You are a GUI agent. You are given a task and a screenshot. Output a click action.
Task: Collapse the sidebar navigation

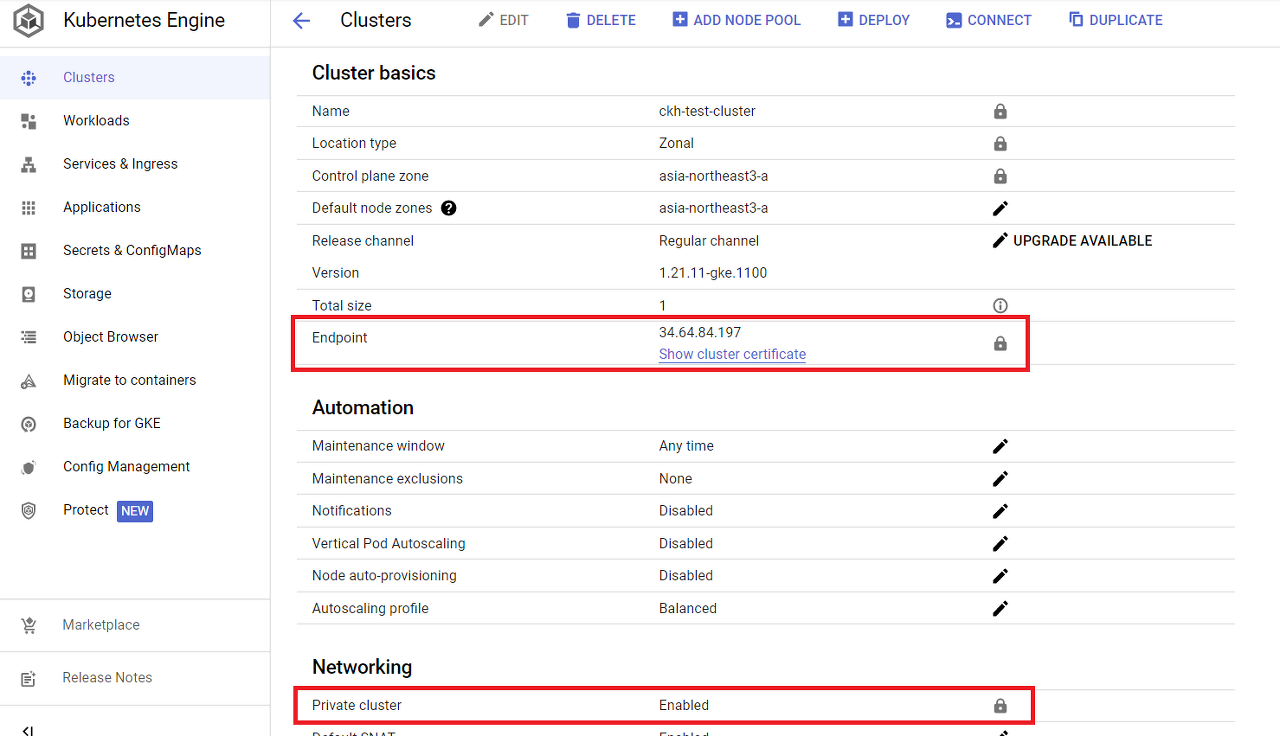(x=28, y=730)
